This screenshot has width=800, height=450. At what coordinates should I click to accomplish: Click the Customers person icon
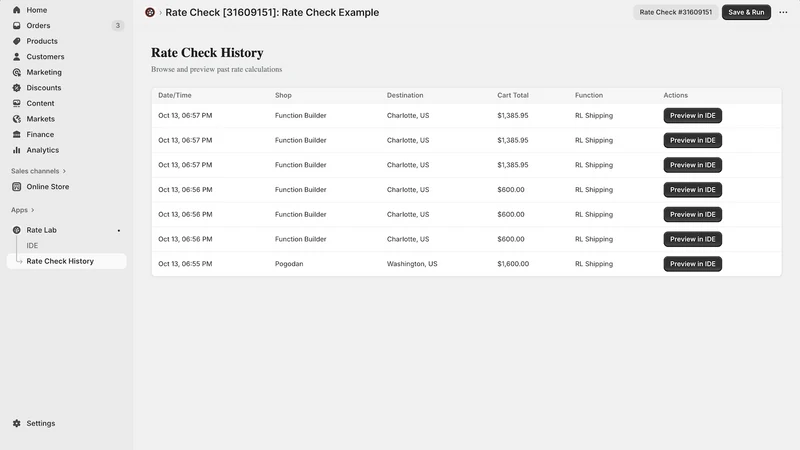tap(16, 57)
